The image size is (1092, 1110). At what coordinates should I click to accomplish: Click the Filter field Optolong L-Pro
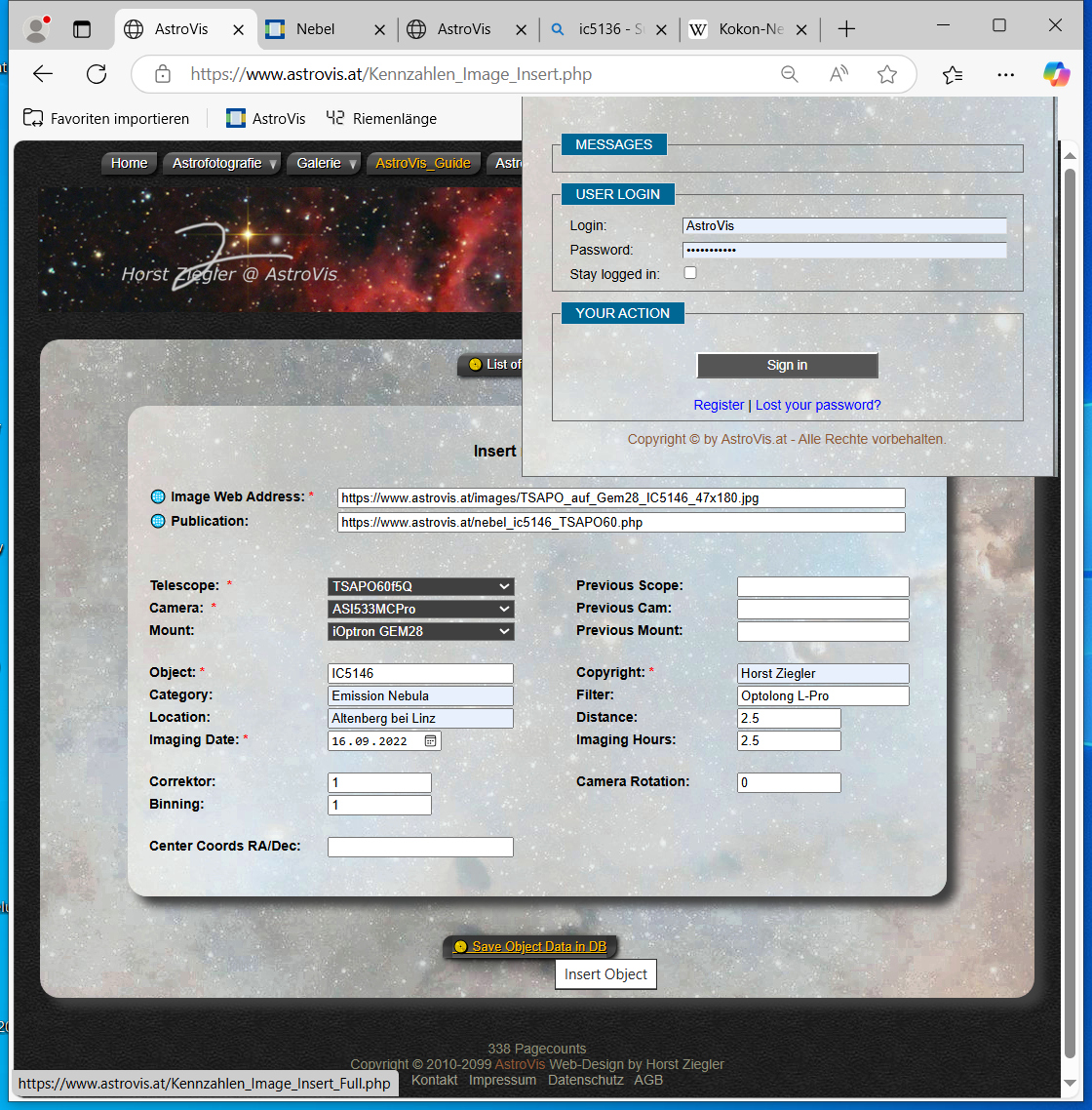point(823,695)
